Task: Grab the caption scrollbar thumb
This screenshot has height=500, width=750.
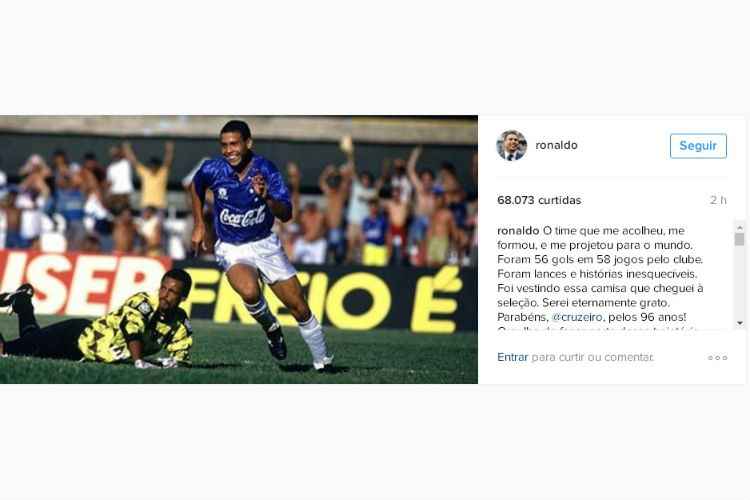Action: coord(740,239)
